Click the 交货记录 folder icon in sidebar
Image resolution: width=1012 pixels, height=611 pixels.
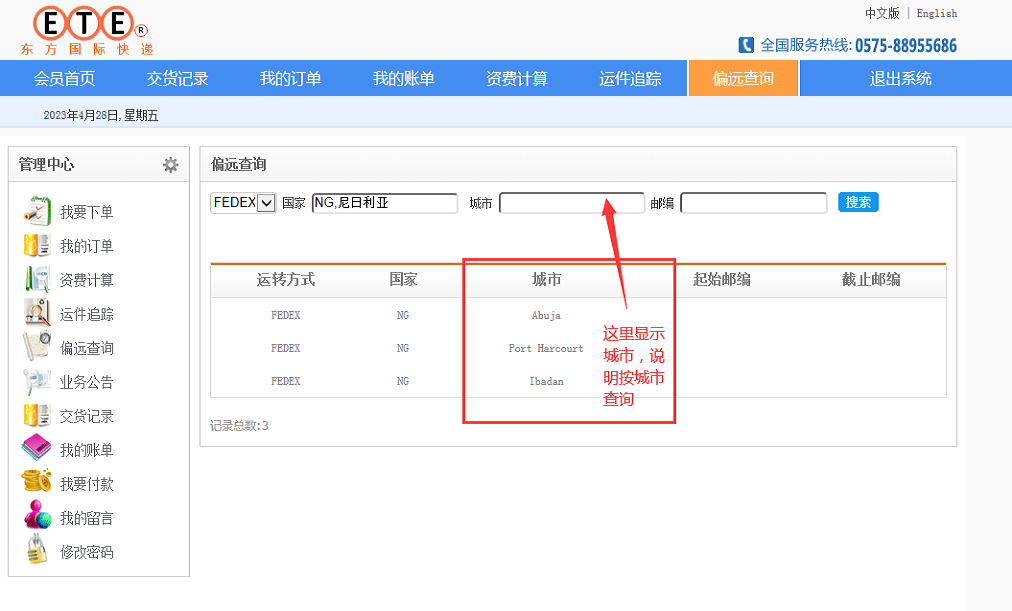click(x=37, y=416)
